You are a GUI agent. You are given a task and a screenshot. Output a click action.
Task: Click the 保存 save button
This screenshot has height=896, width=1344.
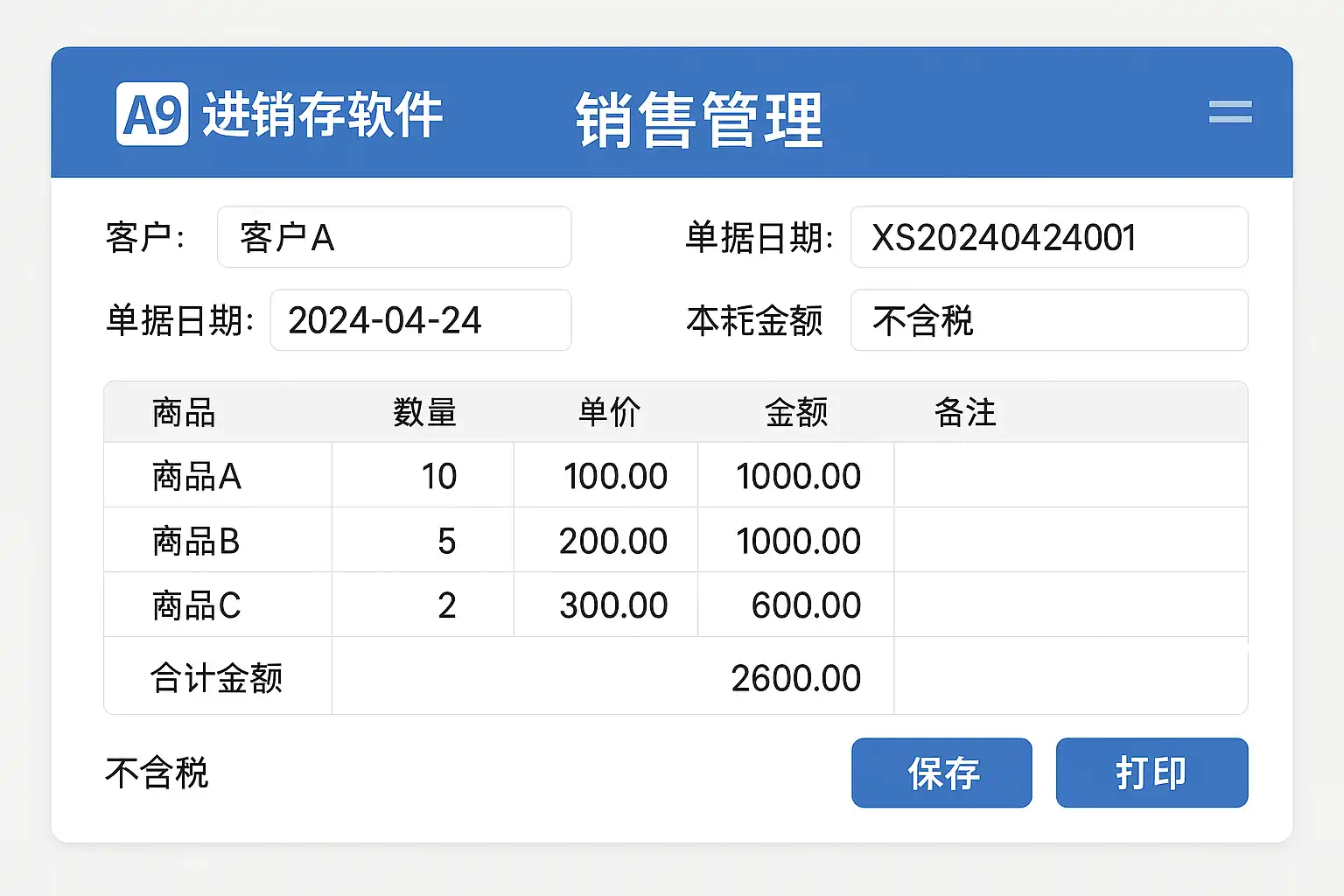941,773
